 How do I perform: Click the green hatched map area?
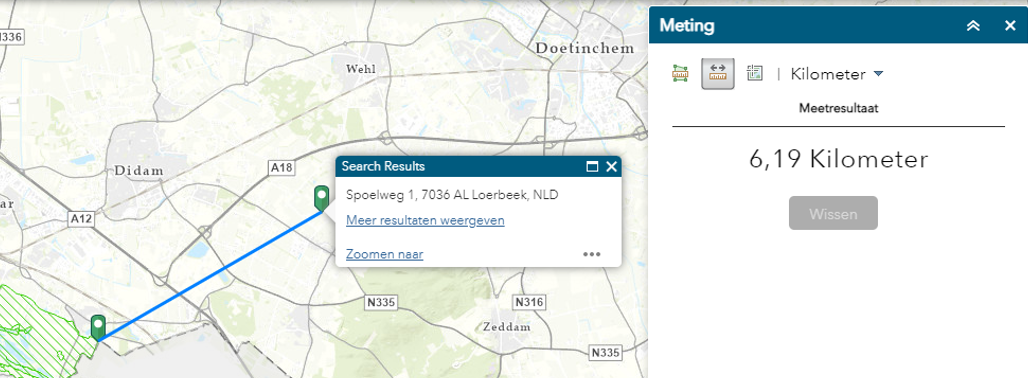39,328
